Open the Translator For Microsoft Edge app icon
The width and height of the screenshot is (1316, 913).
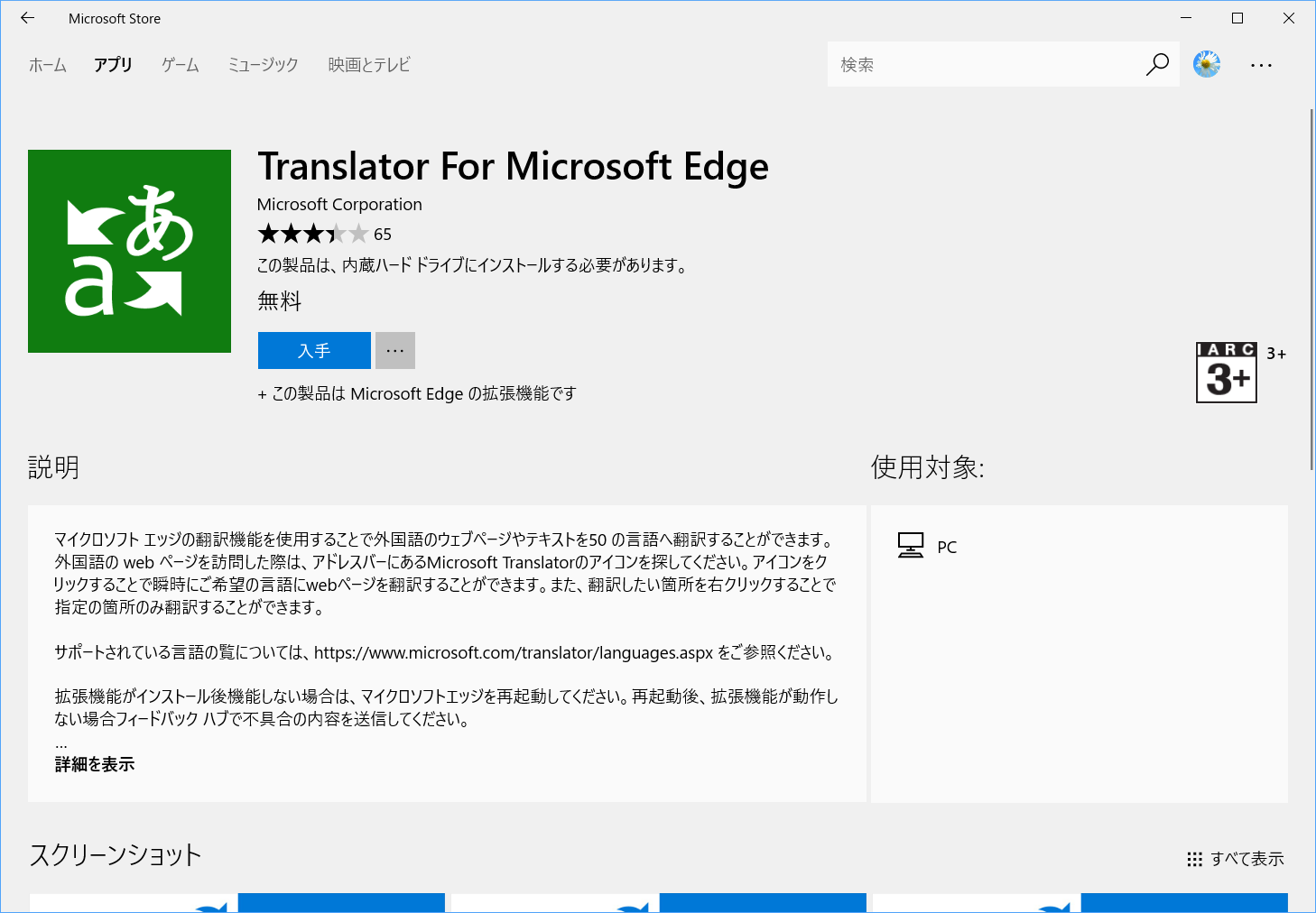tap(129, 251)
